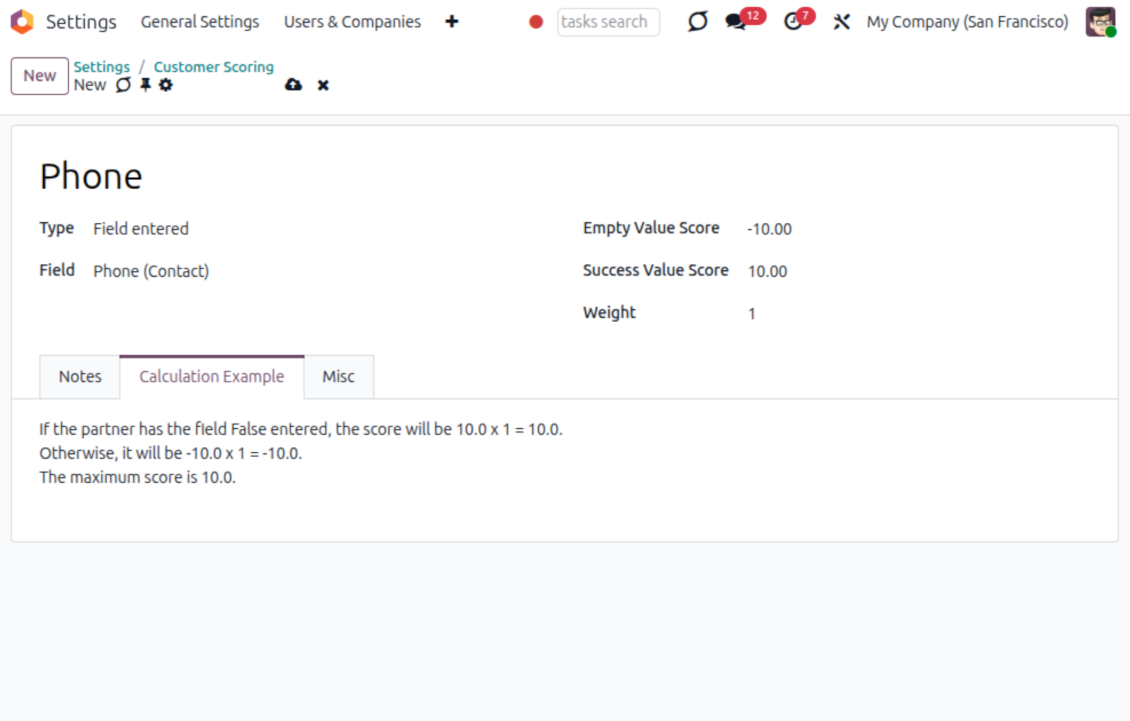Switch to the Notes tab

pos(80,377)
